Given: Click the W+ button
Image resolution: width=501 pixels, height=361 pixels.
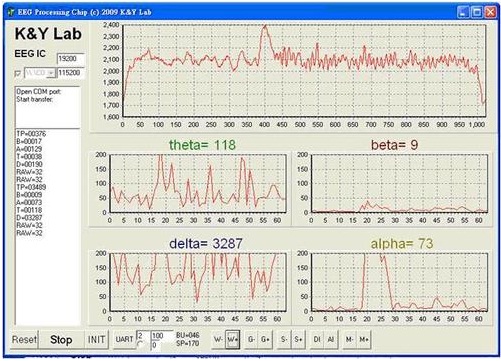Looking at the screenshot, I should tap(232, 339).
